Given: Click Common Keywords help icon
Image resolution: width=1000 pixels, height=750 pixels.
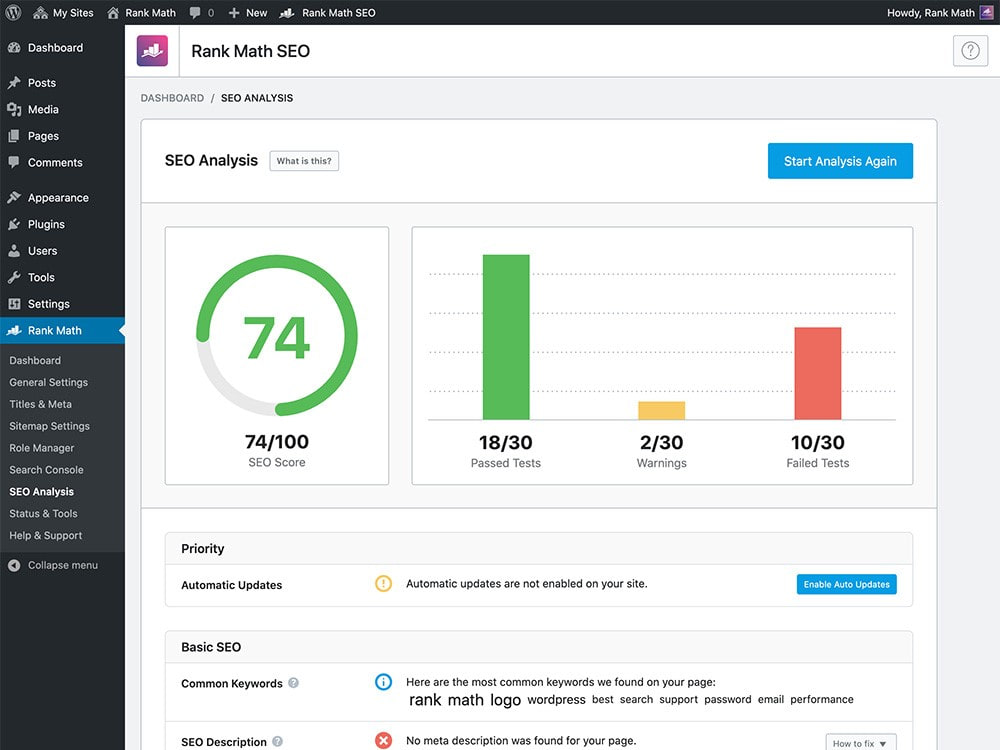Looking at the screenshot, I should tap(293, 683).
